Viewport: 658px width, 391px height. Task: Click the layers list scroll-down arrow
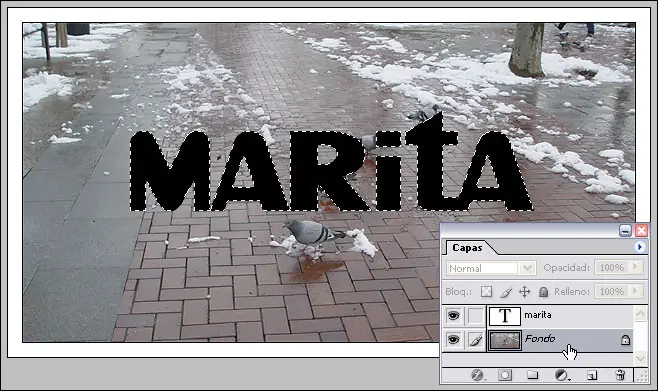[x=640, y=358]
